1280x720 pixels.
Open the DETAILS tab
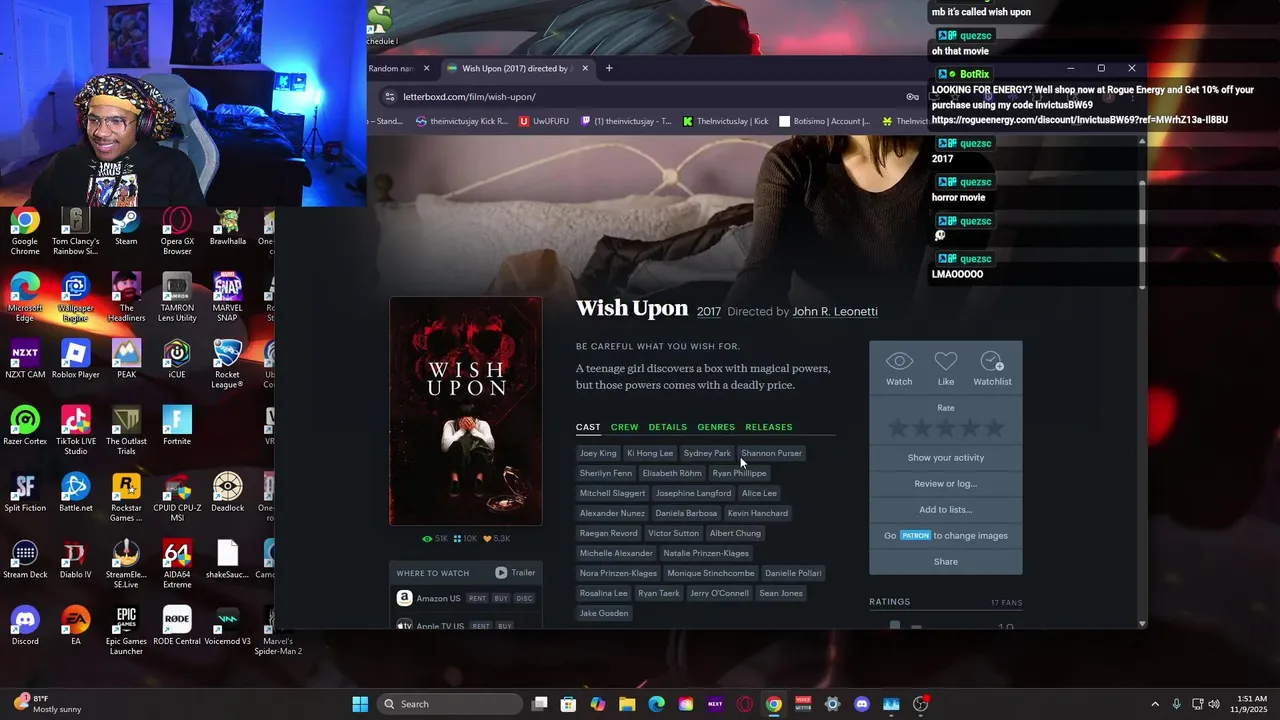coord(667,427)
